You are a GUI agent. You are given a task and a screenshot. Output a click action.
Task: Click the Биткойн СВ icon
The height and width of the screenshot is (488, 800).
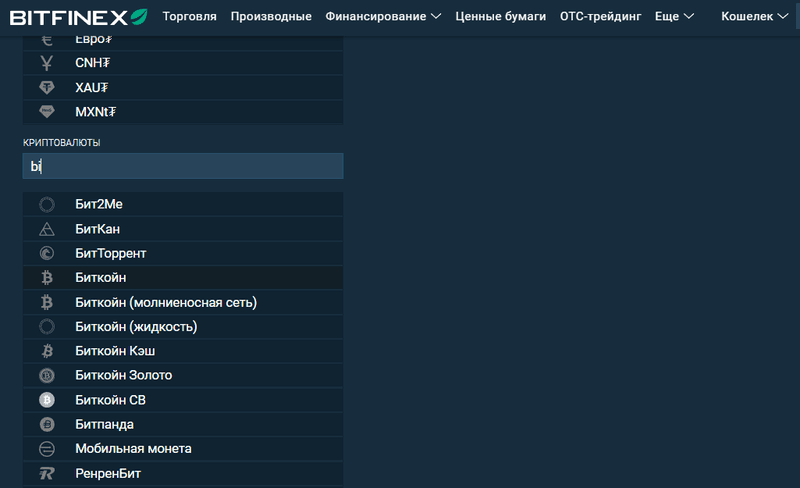(x=46, y=400)
